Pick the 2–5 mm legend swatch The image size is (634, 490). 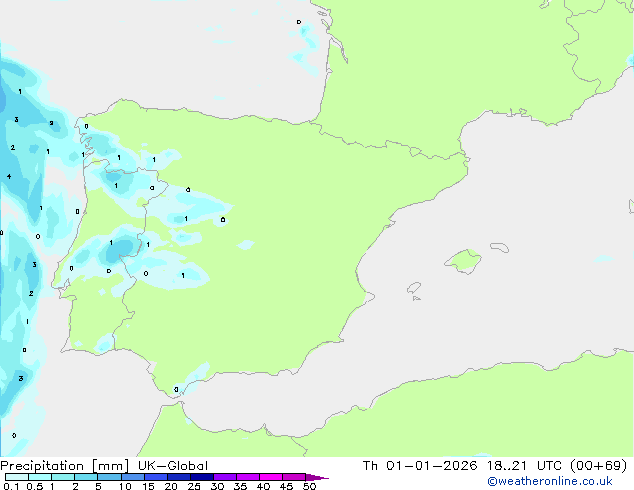point(86,477)
